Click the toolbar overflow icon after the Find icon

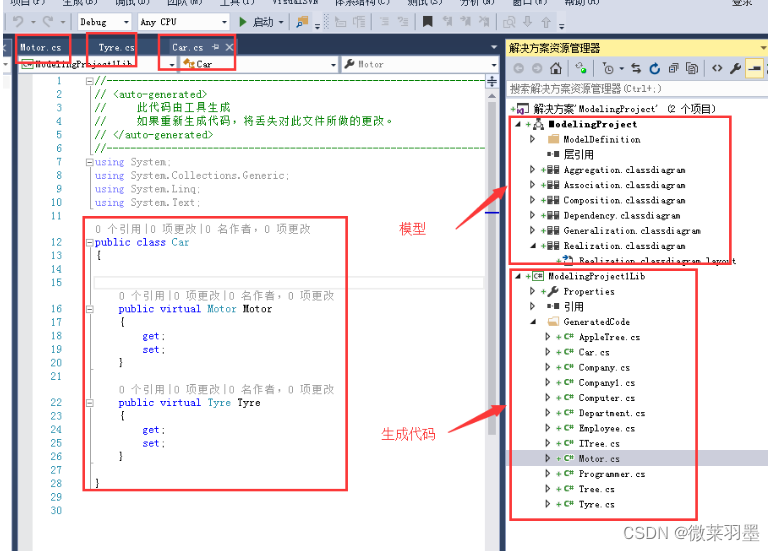317,26
